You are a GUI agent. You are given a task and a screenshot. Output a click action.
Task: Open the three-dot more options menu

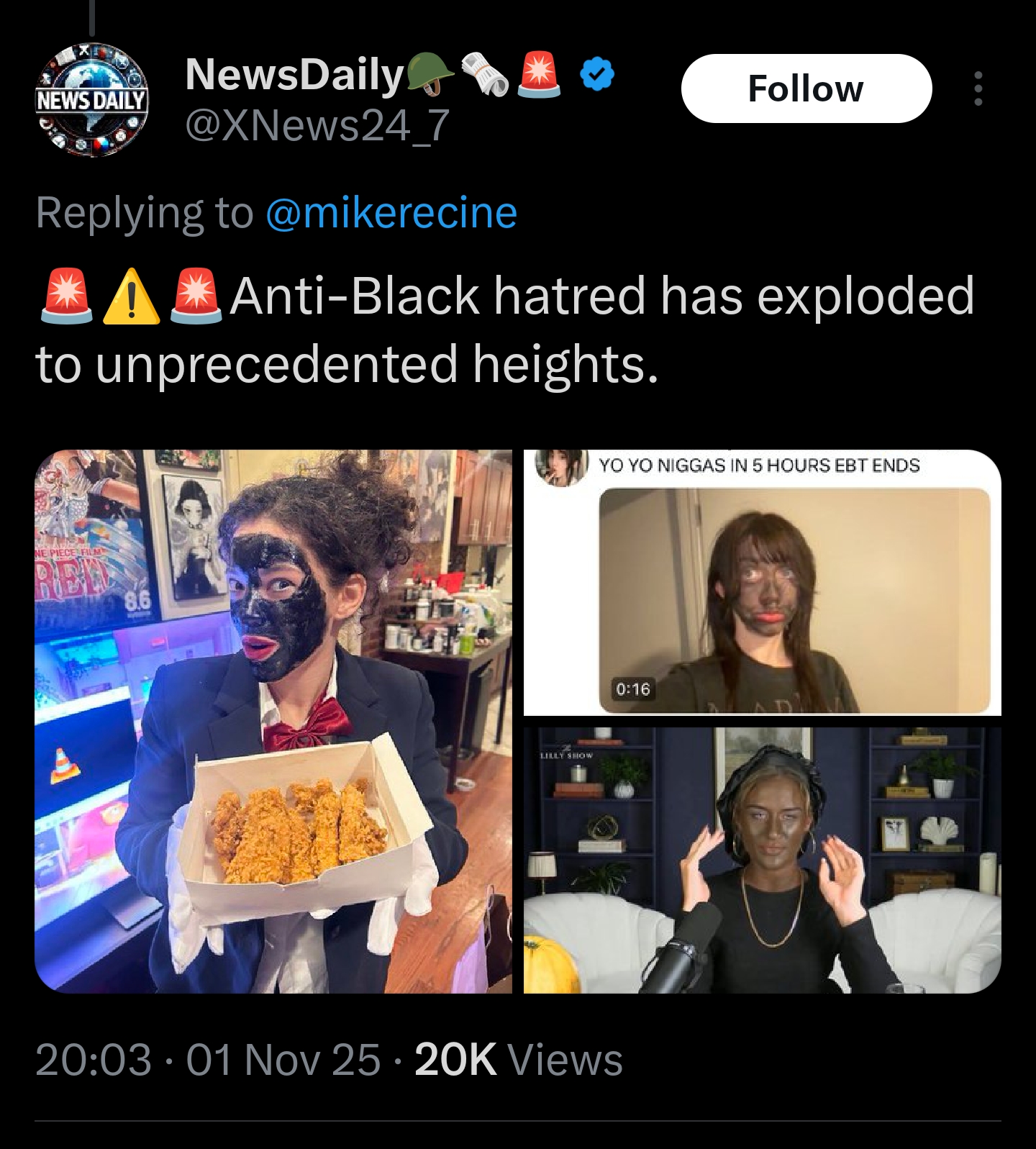[x=978, y=88]
